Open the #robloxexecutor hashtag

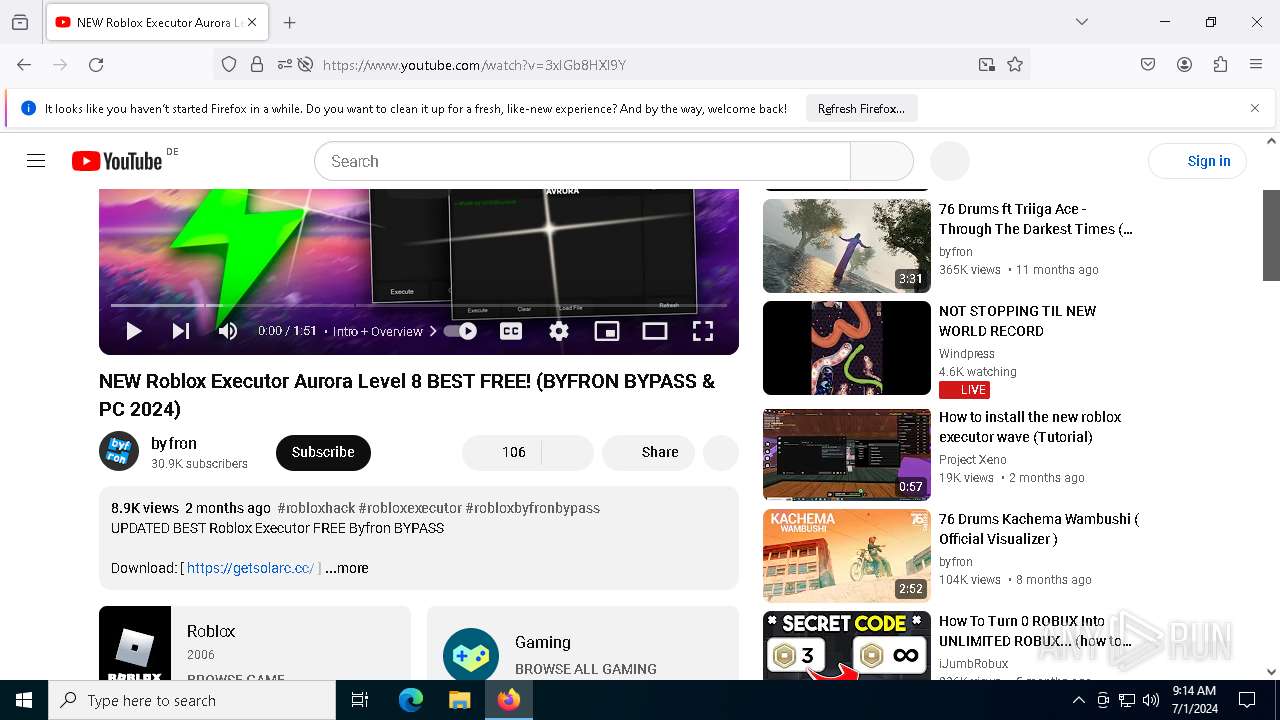[410, 508]
